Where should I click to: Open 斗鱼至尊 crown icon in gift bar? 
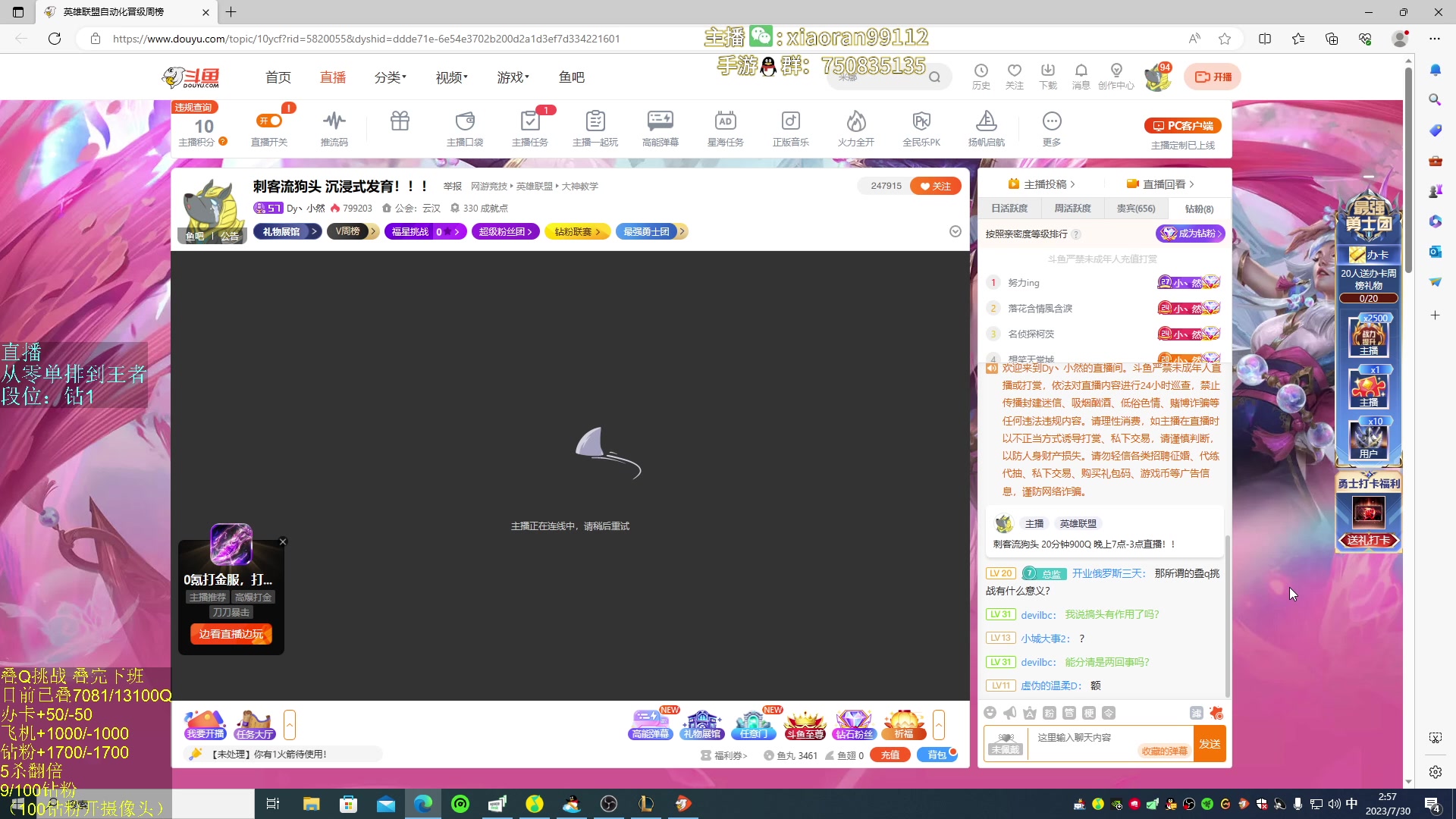pos(805,725)
